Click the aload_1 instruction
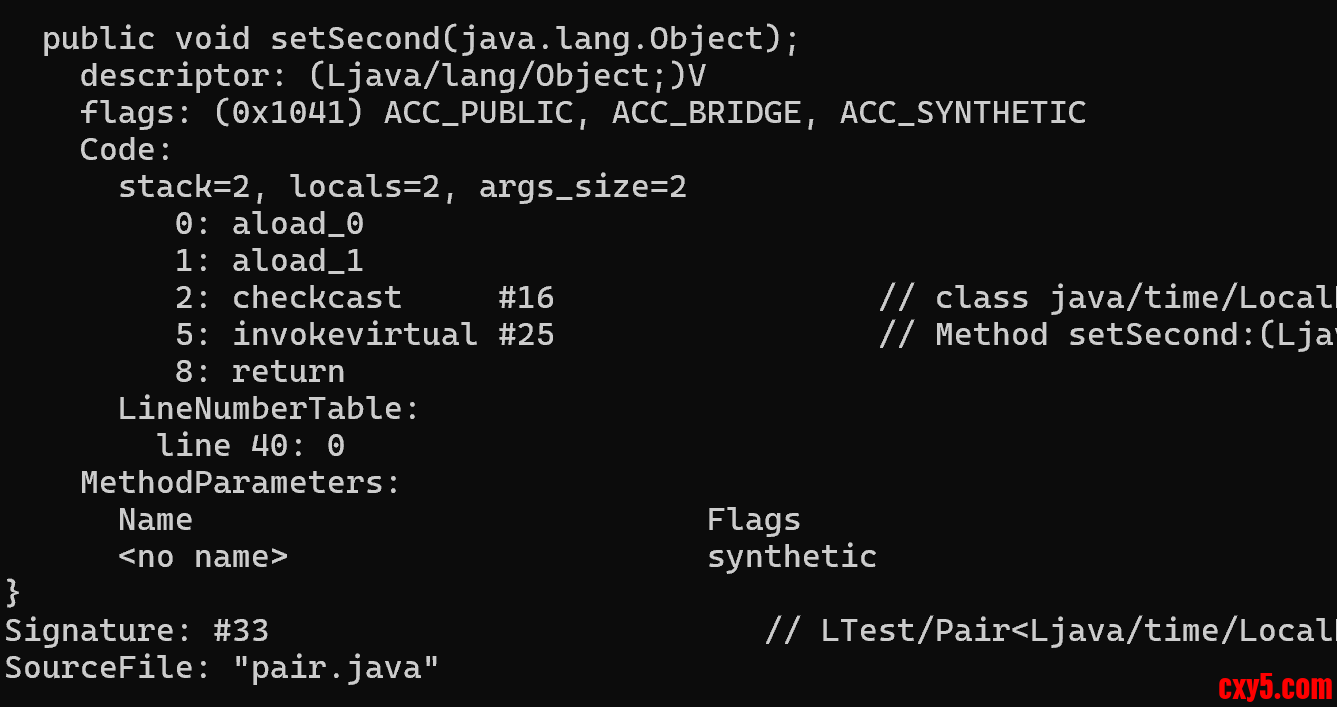The width and height of the screenshot is (1337, 707). [x=297, y=261]
